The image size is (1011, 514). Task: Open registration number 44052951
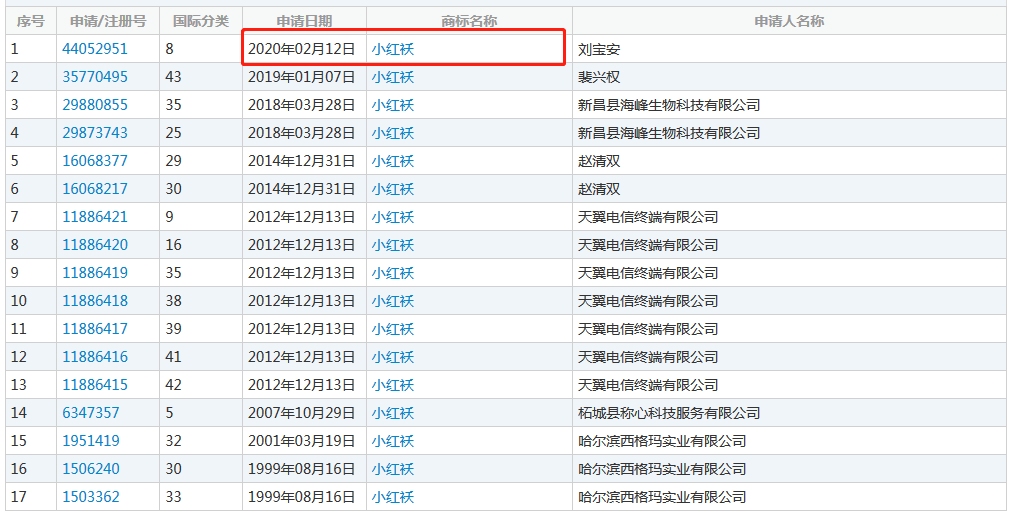(95, 49)
